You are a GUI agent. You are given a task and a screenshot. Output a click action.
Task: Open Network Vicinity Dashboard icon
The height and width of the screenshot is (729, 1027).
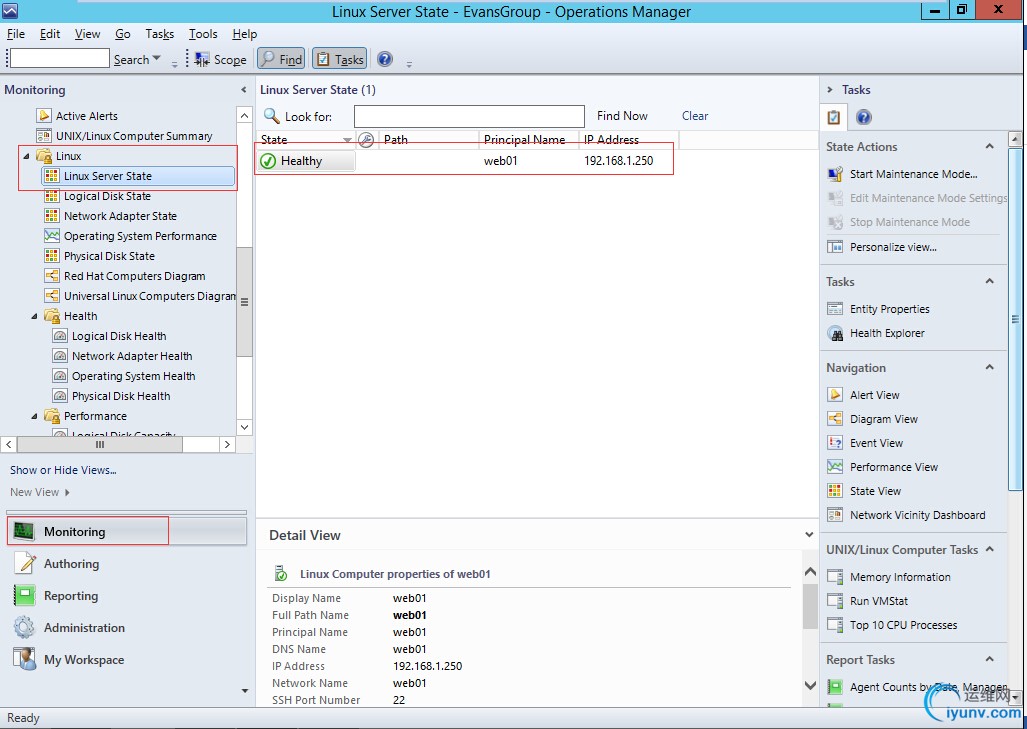[835, 515]
